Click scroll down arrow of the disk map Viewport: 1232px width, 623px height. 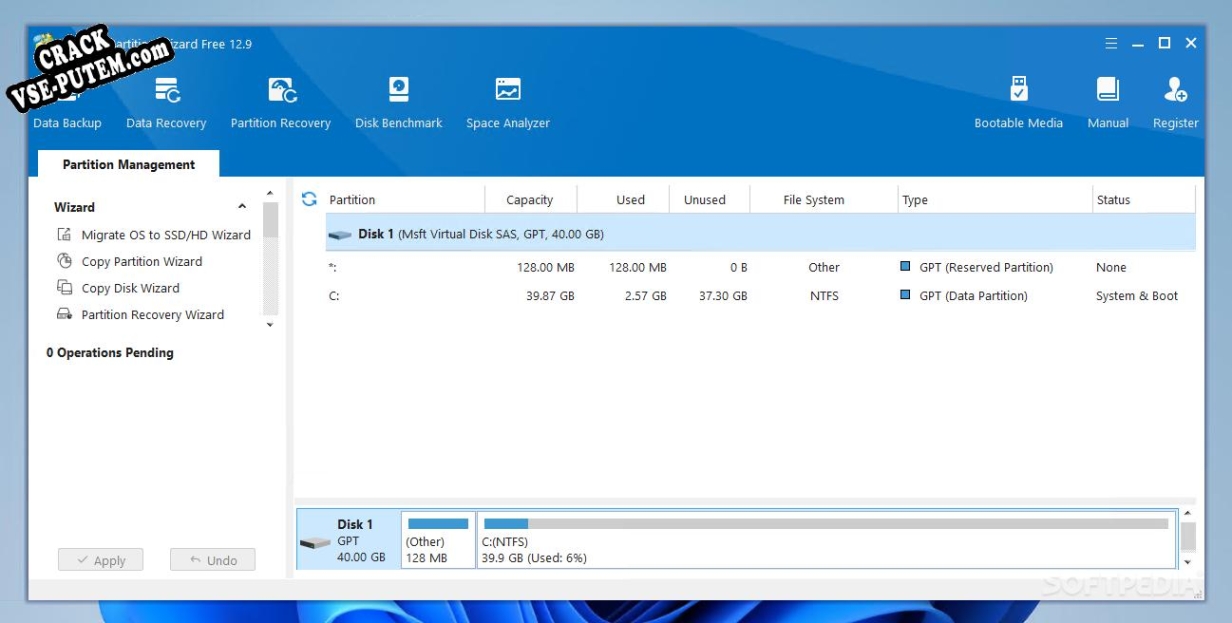pyautogui.click(x=1188, y=563)
